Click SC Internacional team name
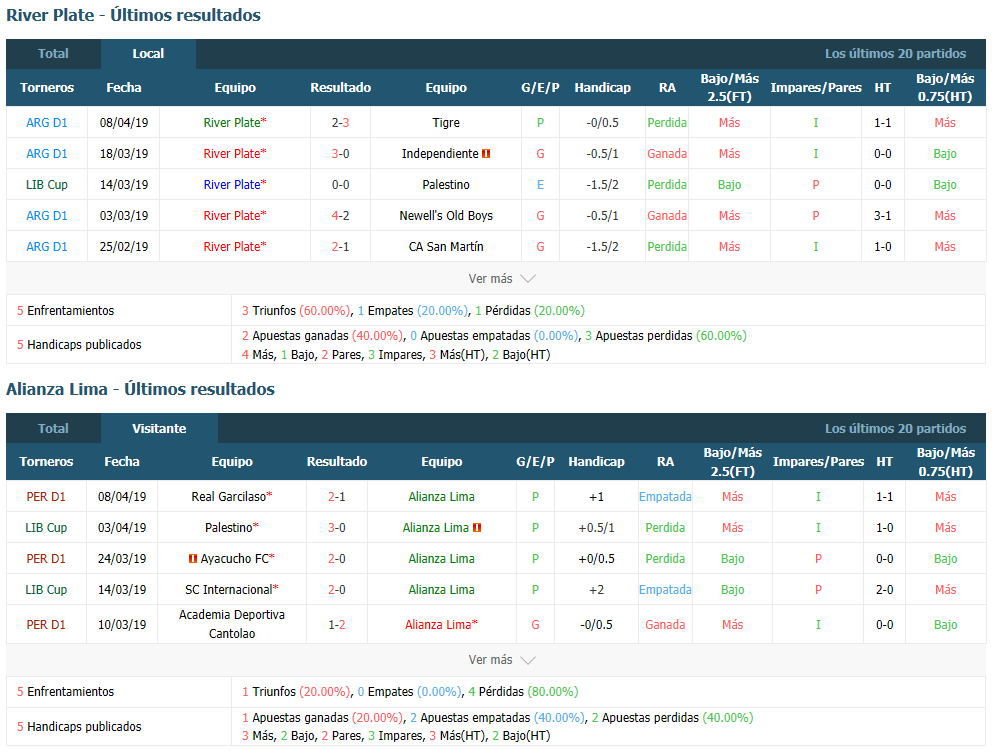 tap(231, 590)
